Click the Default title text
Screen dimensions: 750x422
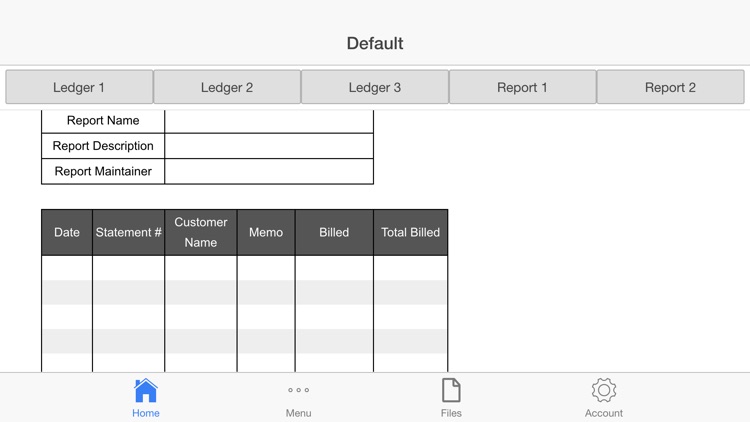(x=375, y=44)
